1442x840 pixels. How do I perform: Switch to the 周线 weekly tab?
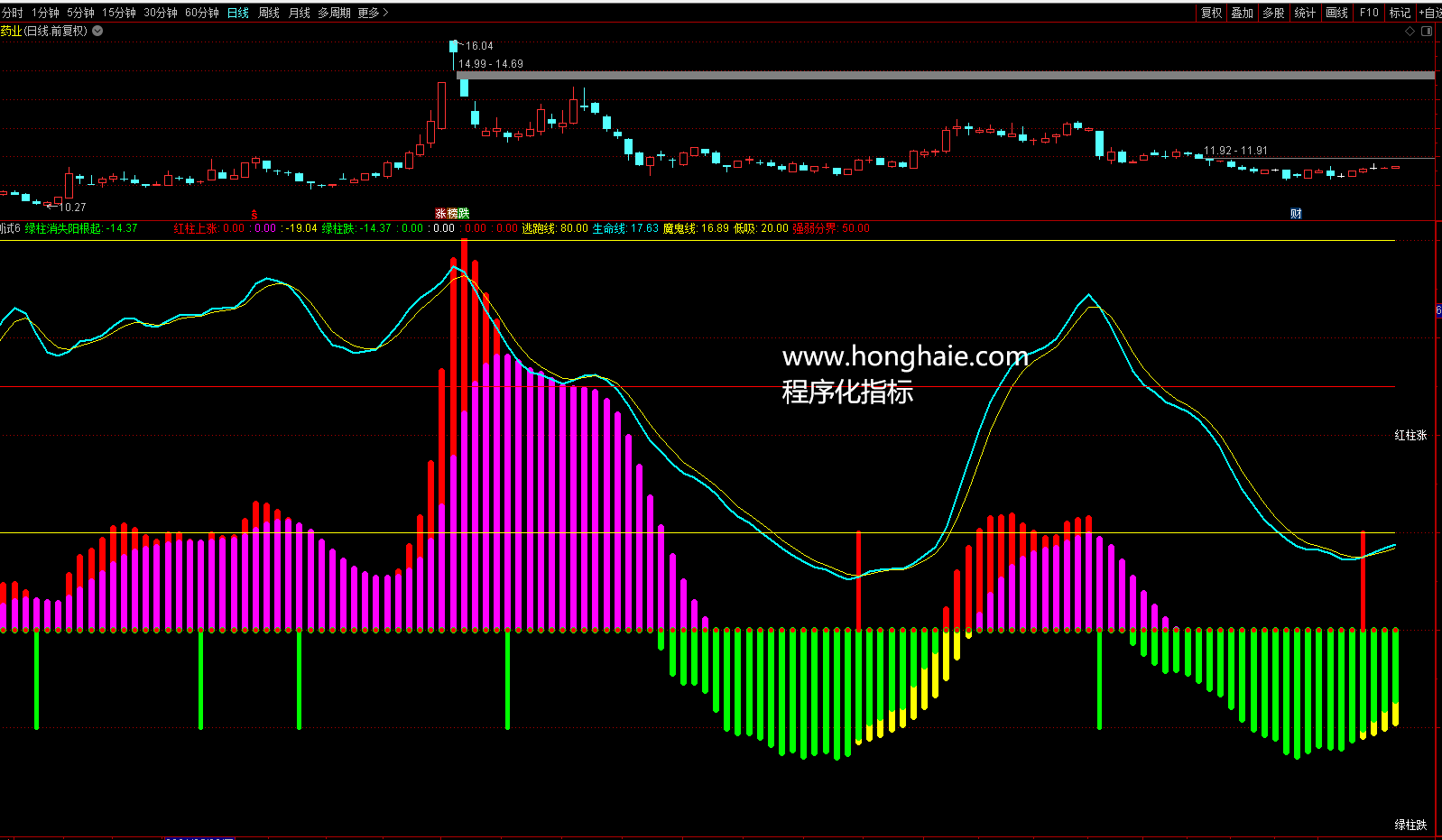click(269, 13)
